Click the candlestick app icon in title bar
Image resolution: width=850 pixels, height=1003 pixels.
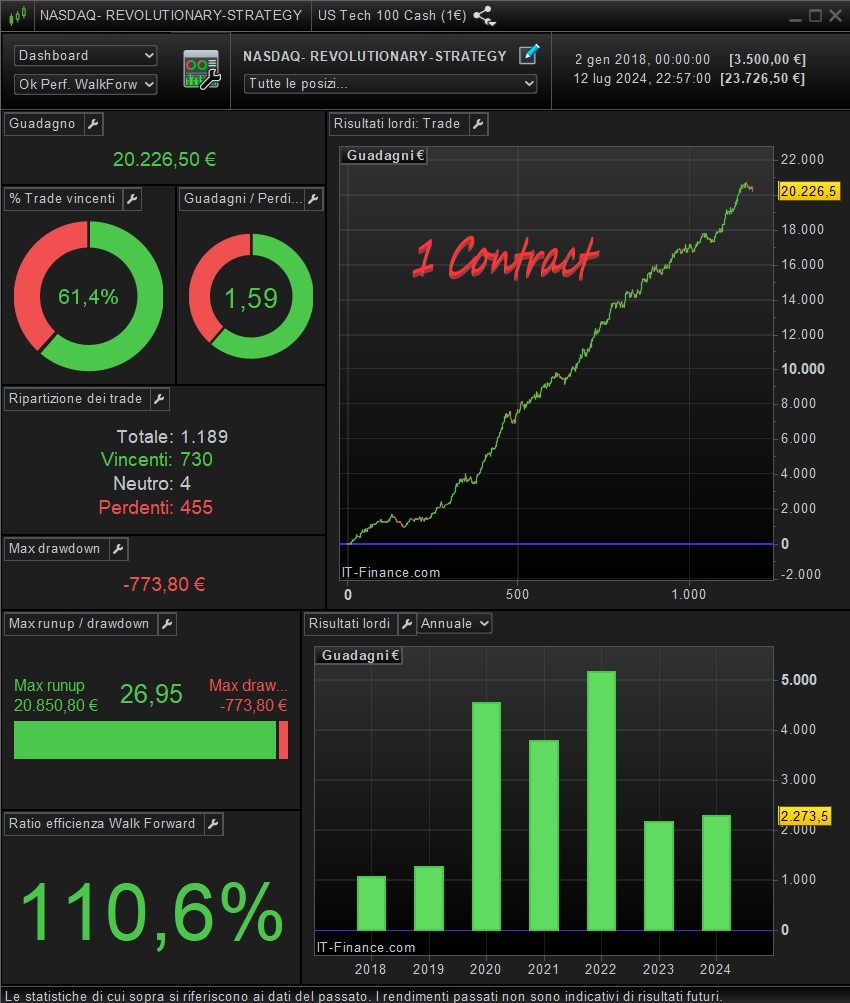coord(17,15)
